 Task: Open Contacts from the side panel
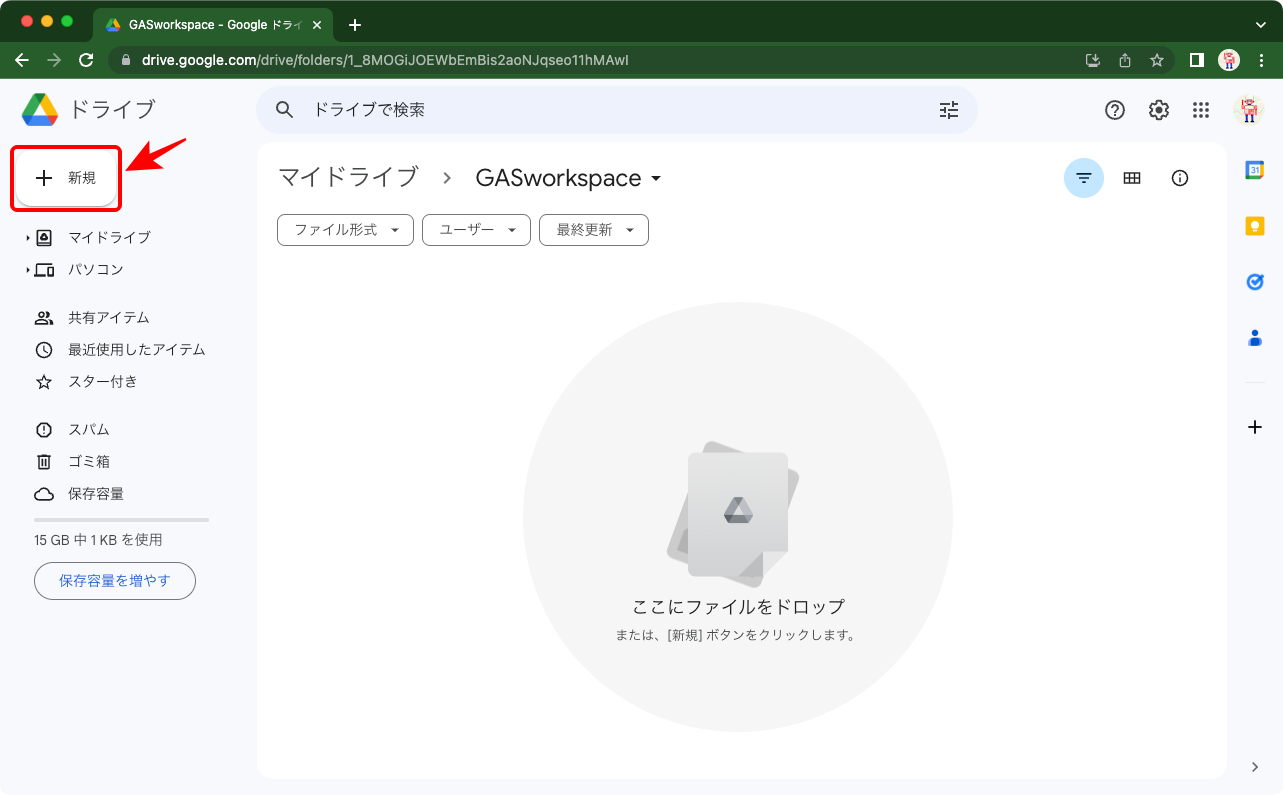click(x=1255, y=338)
